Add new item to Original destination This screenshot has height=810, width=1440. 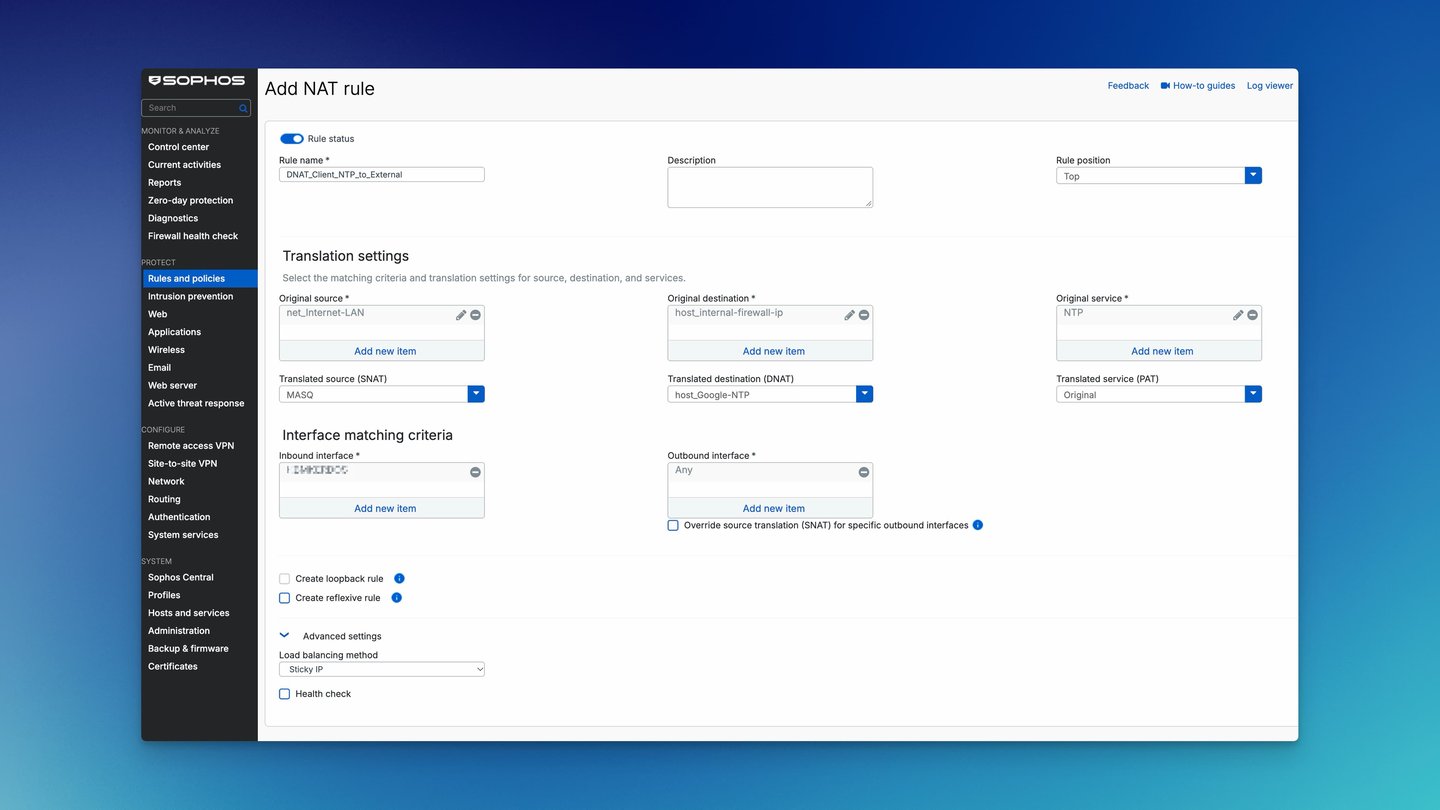[x=774, y=351]
